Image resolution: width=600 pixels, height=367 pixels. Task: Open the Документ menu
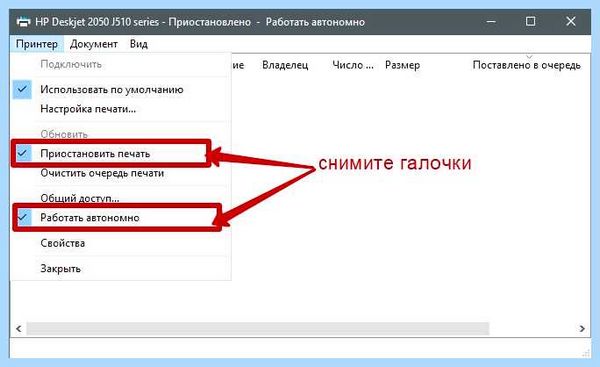(94, 44)
